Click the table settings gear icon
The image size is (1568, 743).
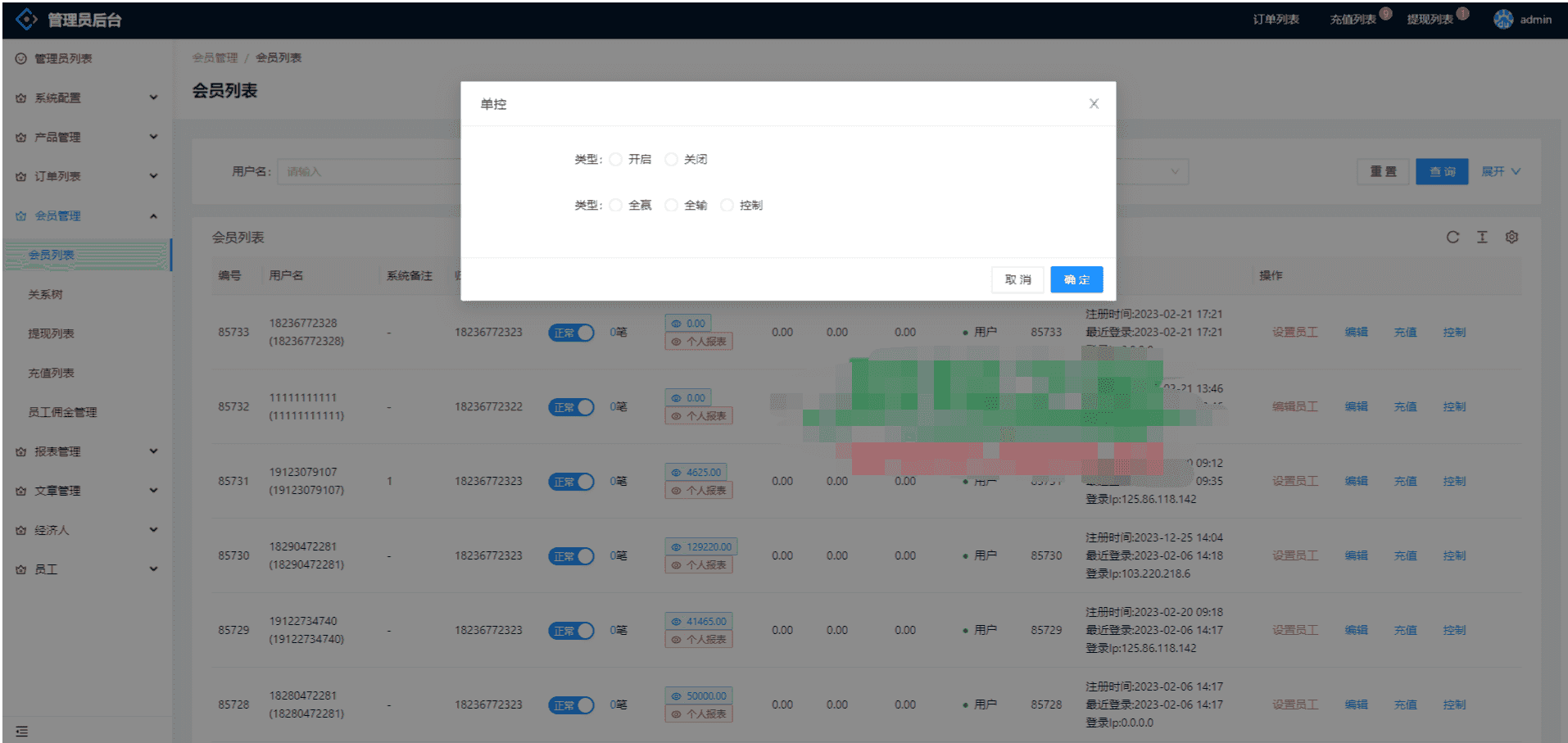coord(1511,237)
